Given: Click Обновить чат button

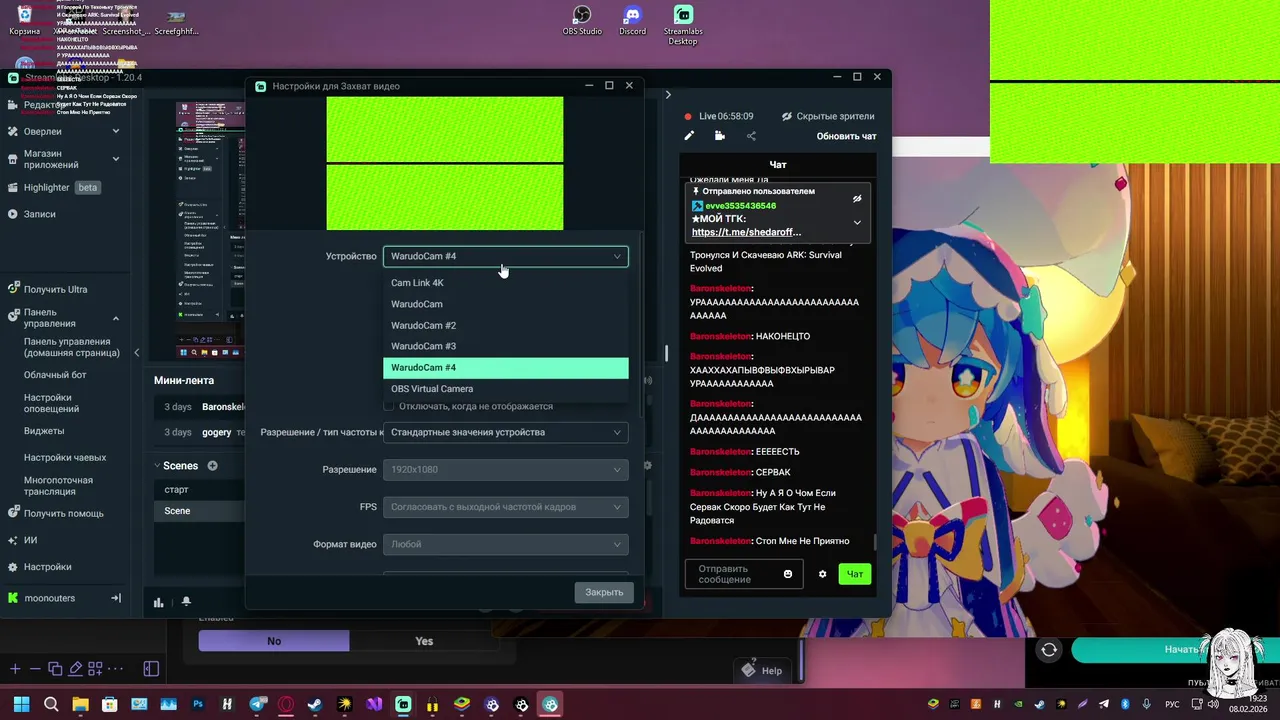Looking at the screenshot, I should [846, 136].
